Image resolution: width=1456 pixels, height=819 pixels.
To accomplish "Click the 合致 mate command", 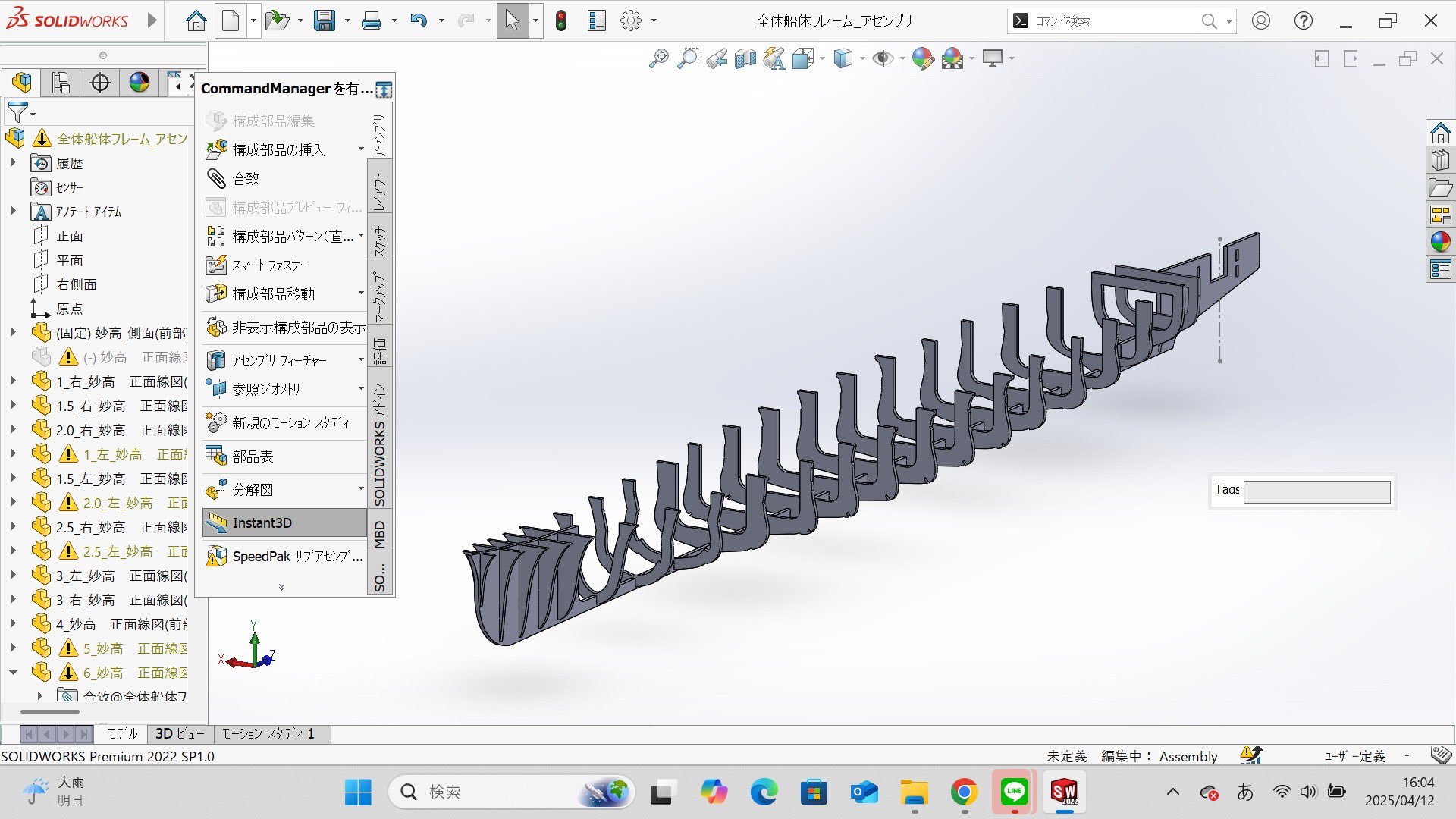I will pos(233,178).
